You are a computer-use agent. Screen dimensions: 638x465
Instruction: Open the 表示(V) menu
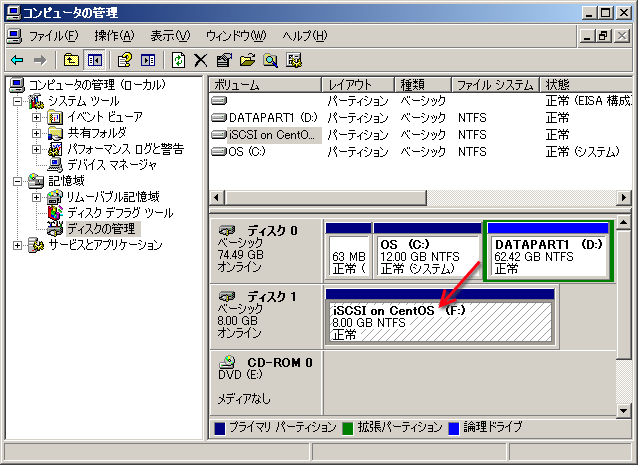(170, 36)
